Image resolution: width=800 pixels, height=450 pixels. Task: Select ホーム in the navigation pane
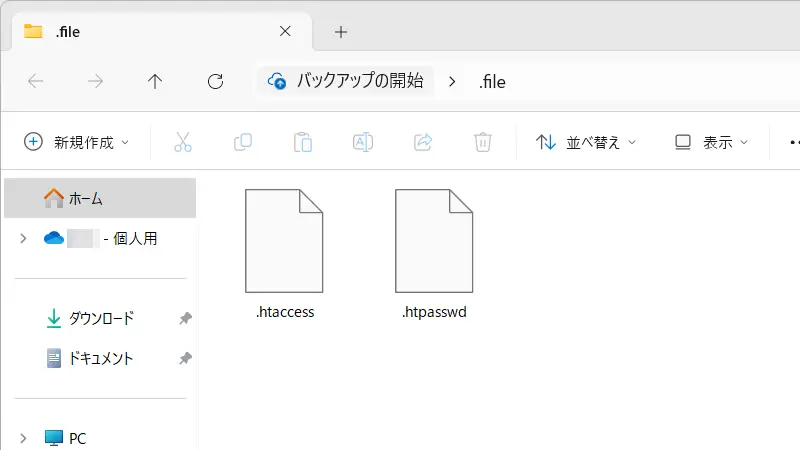click(x=100, y=198)
